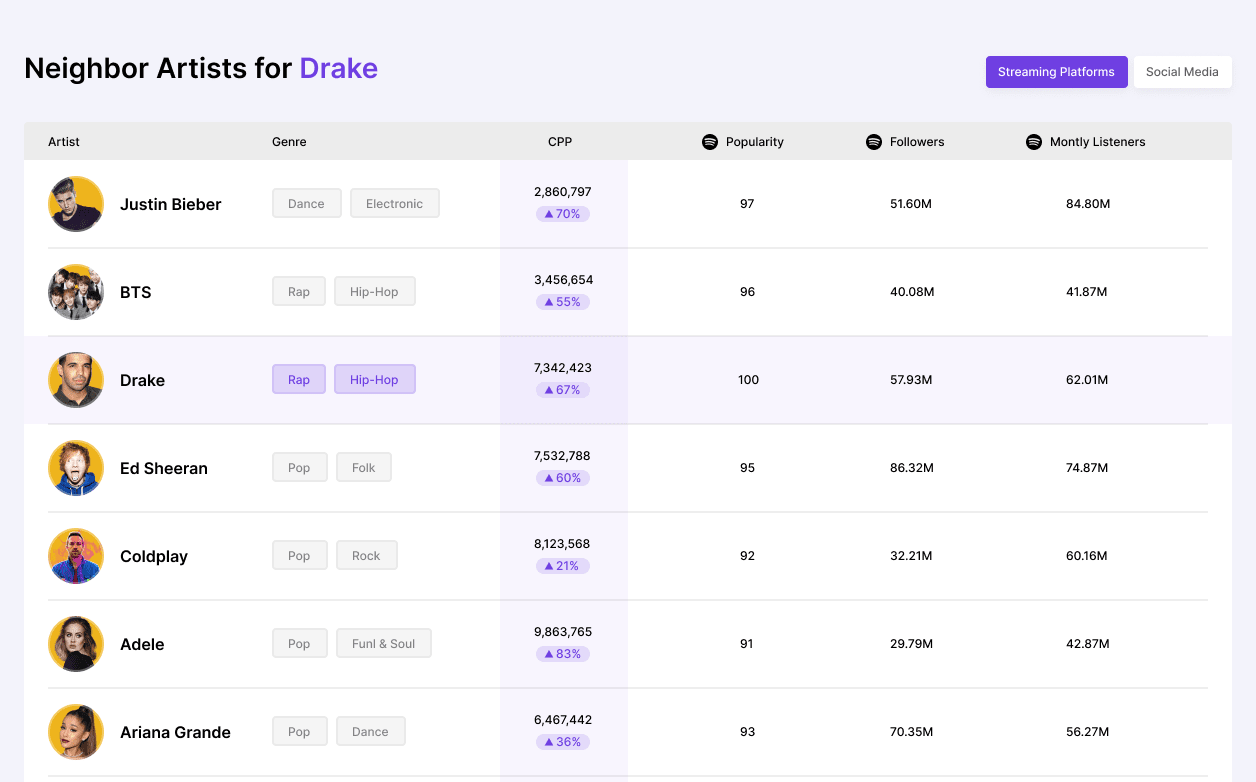Select Ed Sheeran's 86.32M followers value
Screen dimensions: 1256x782
(x=911, y=468)
